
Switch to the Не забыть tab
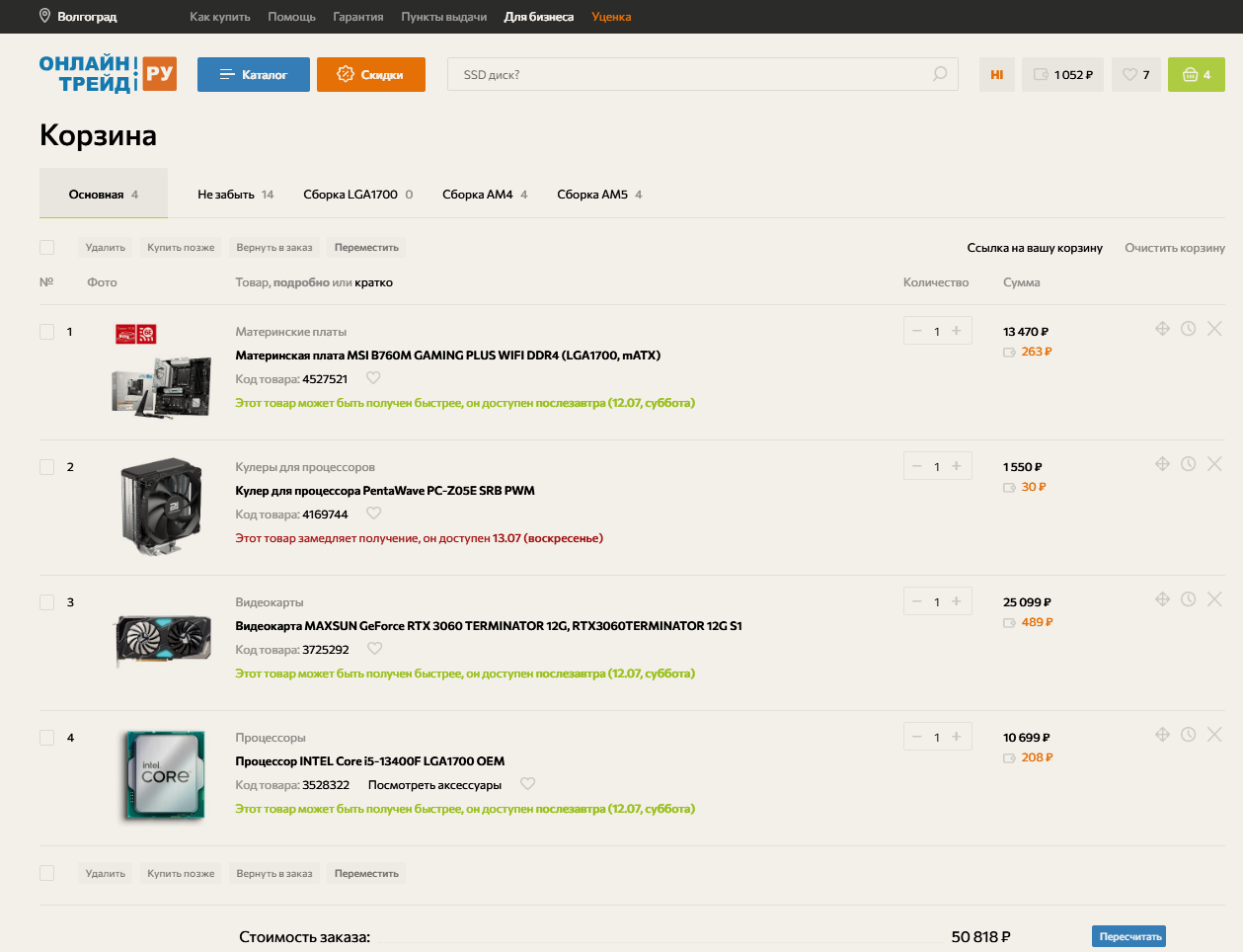235,195
